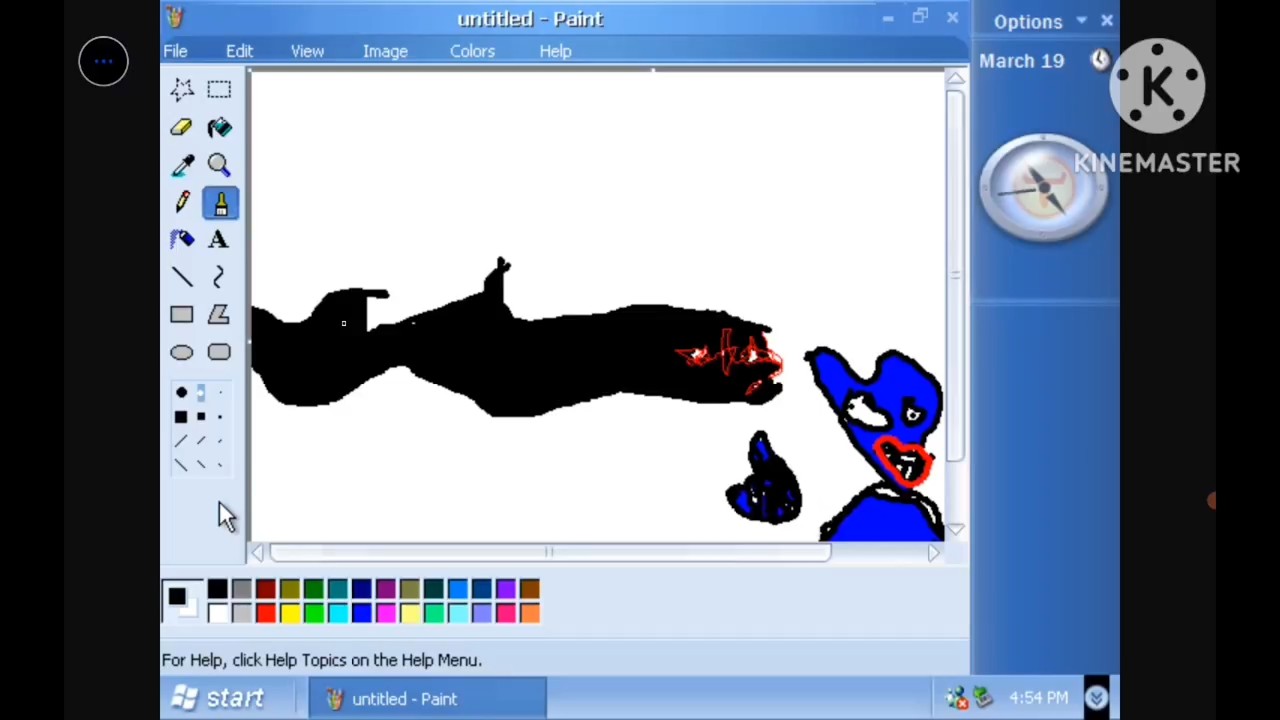1280x720 pixels.
Task: Click the vertical scrollbar down arrow
Action: pos(956,529)
